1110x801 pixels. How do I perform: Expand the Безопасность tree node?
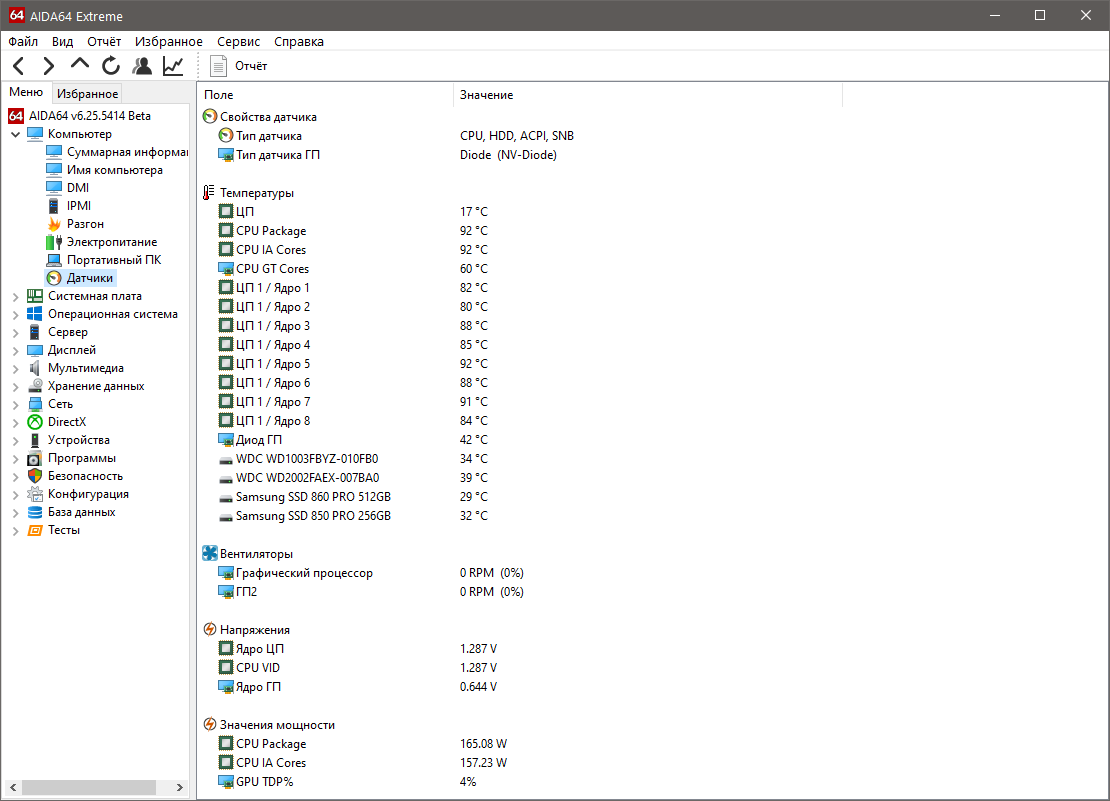[x=16, y=477]
